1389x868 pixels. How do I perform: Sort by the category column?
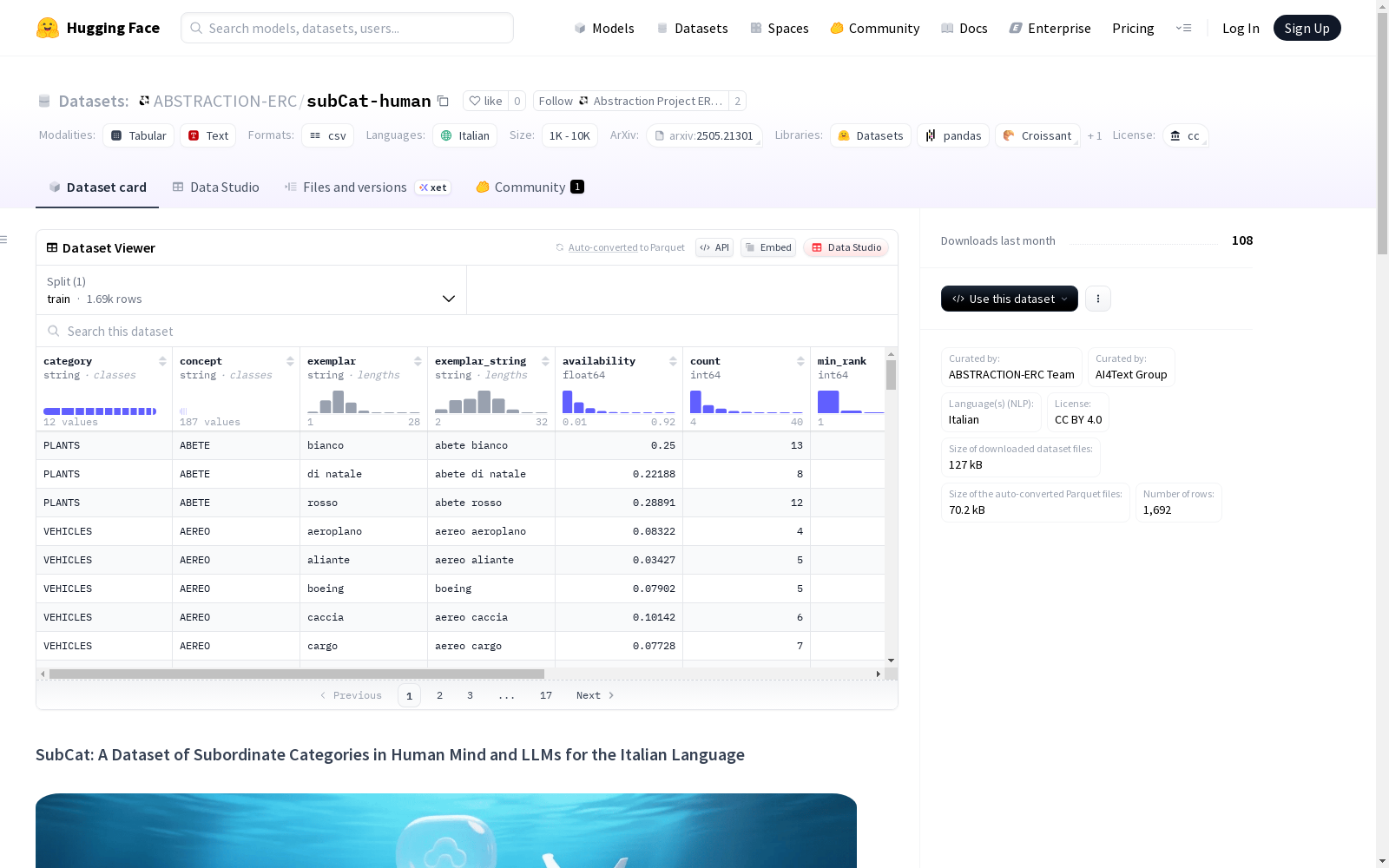tap(162, 361)
